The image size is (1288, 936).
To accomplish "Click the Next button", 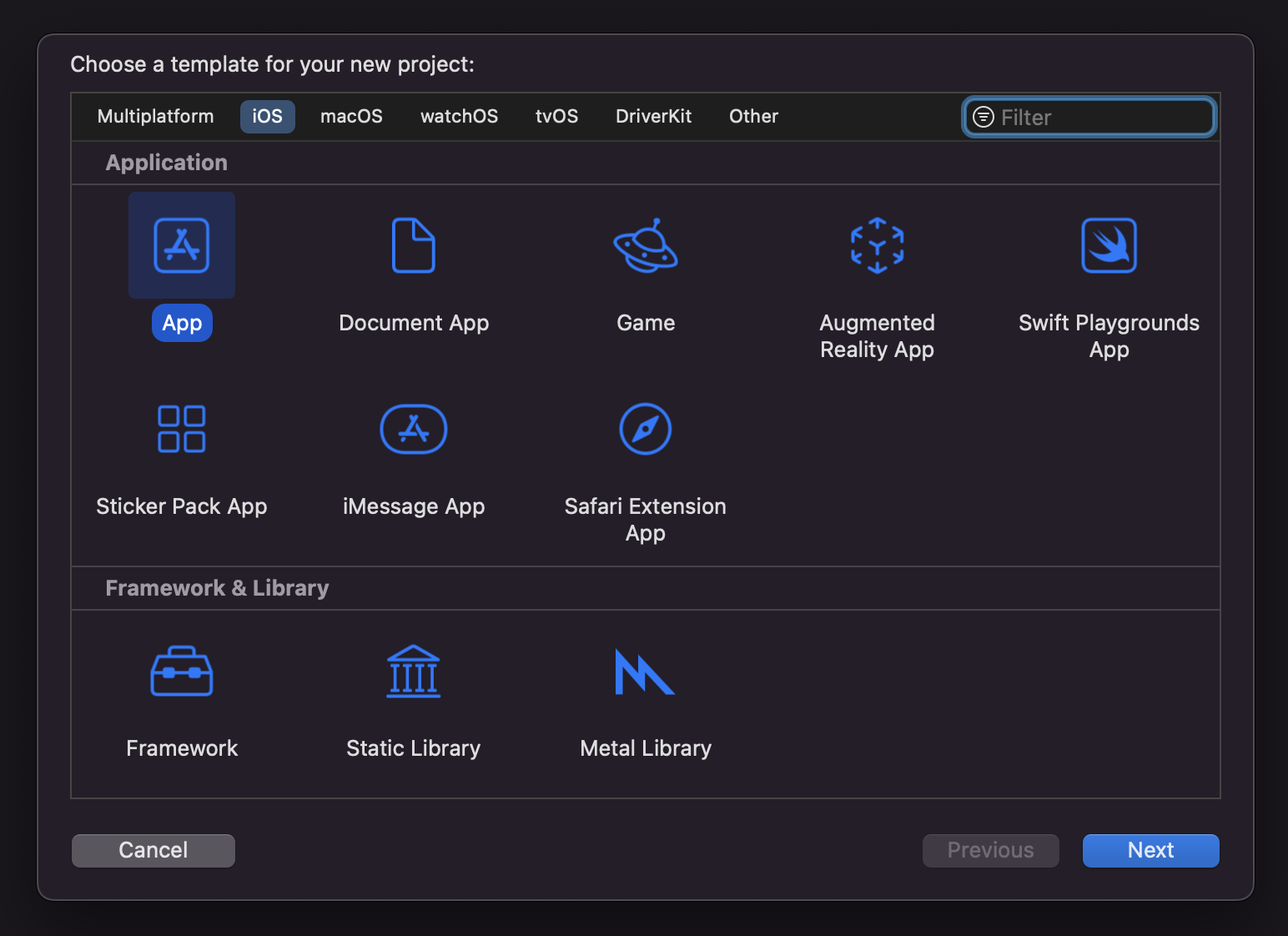I will 1150,850.
